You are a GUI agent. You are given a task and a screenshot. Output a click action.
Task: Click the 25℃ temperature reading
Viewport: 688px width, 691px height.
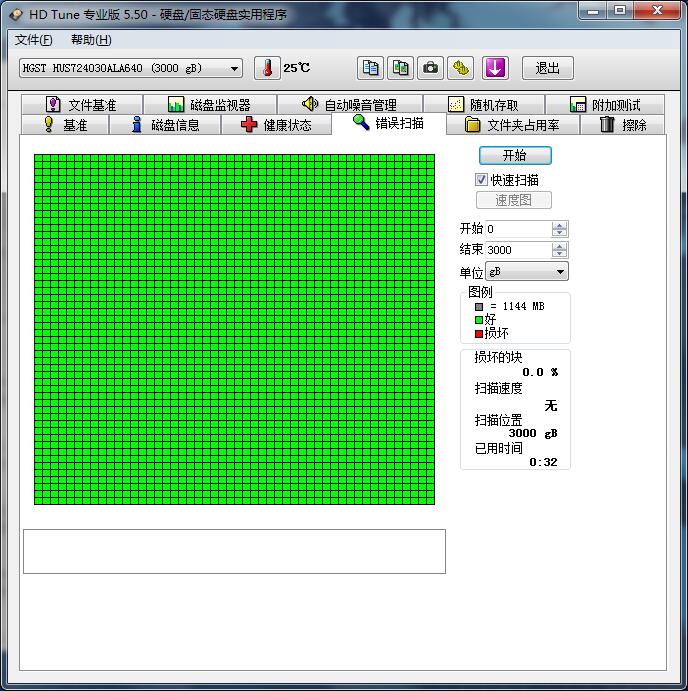tap(297, 68)
